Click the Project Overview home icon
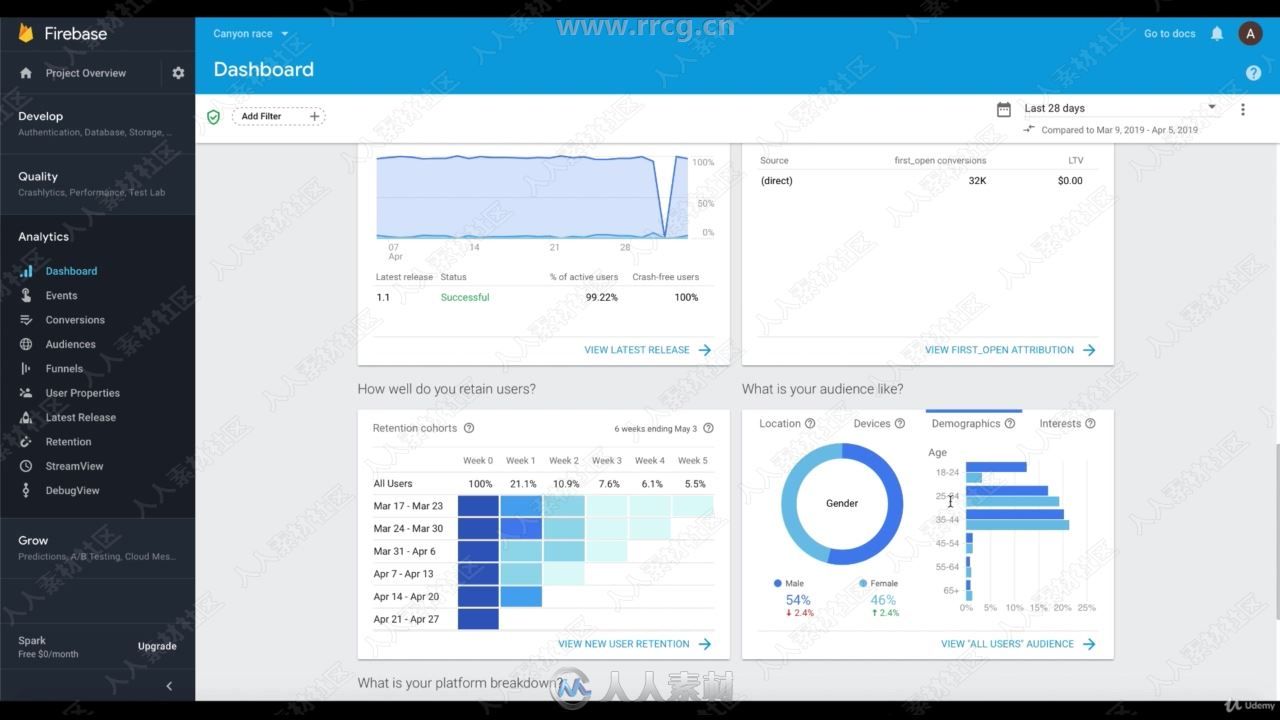Image resolution: width=1280 pixels, height=720 pixels. tap(26, 73)
